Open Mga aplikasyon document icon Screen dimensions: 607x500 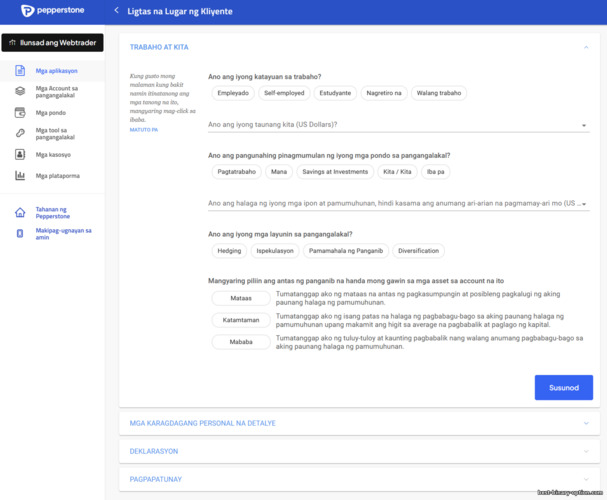coord(20,71)
